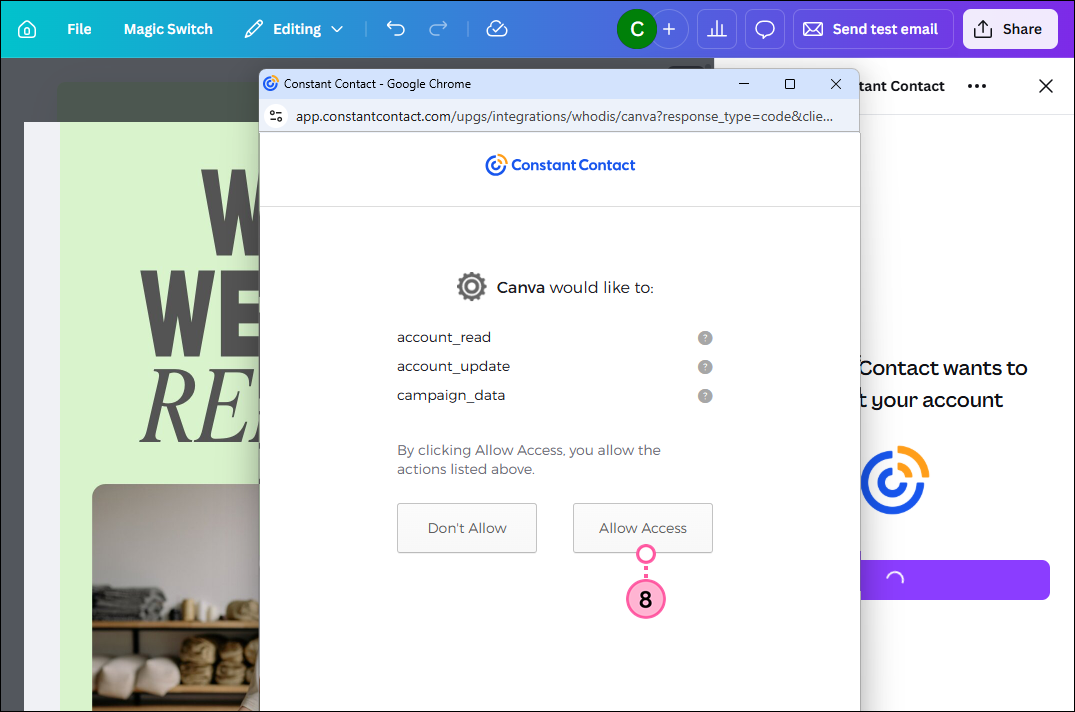Select Magic Switch

pyautogui.click(x=168, y=29)
